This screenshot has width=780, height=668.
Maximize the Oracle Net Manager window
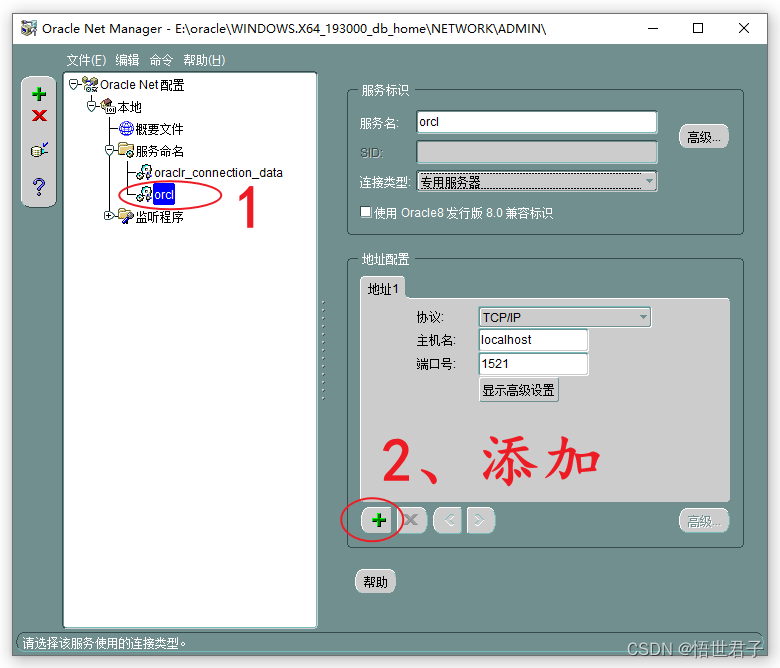click(698, 28)
